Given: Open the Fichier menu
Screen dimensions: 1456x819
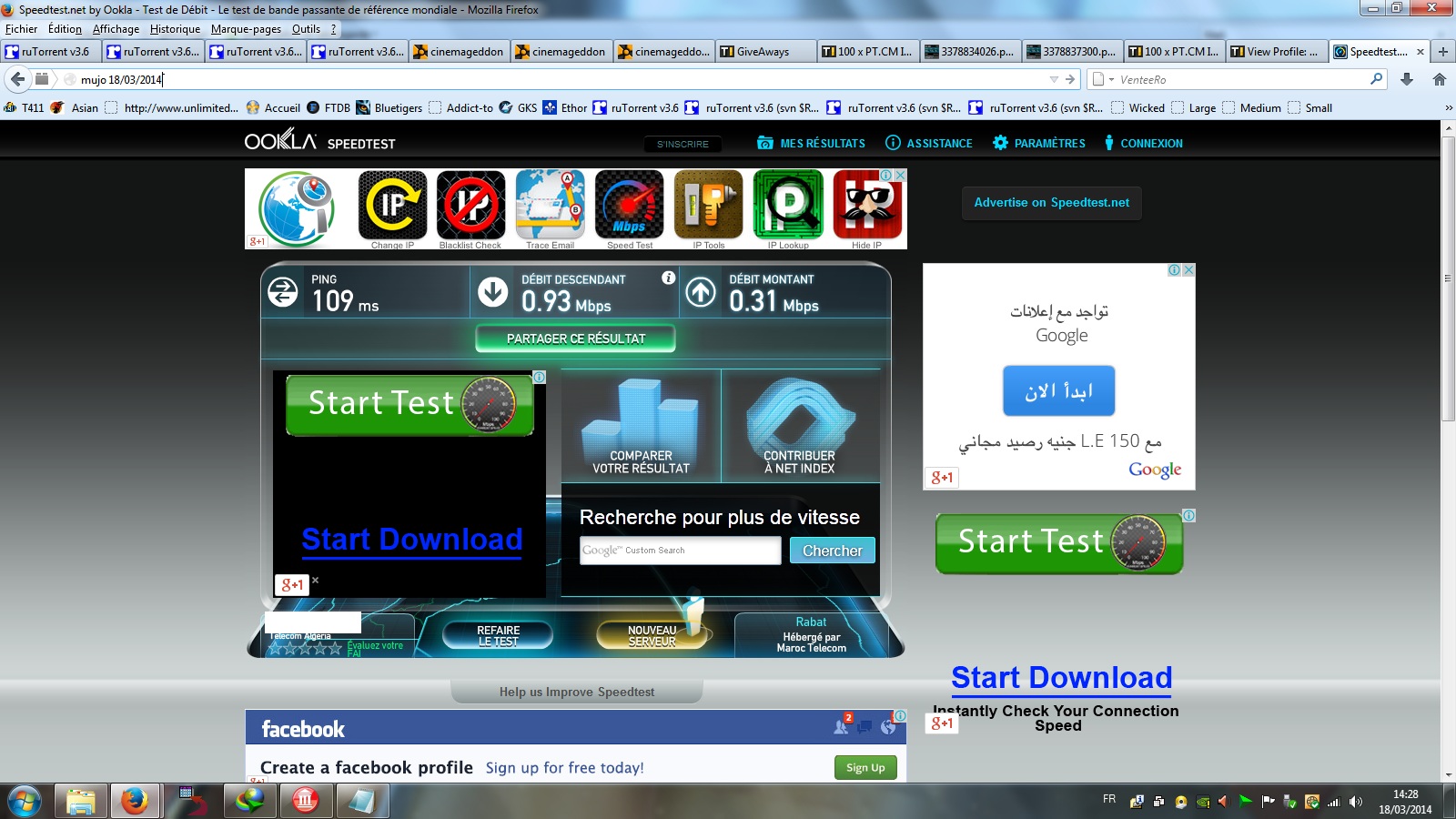Looking at the screenshot, I should [21, 29].
